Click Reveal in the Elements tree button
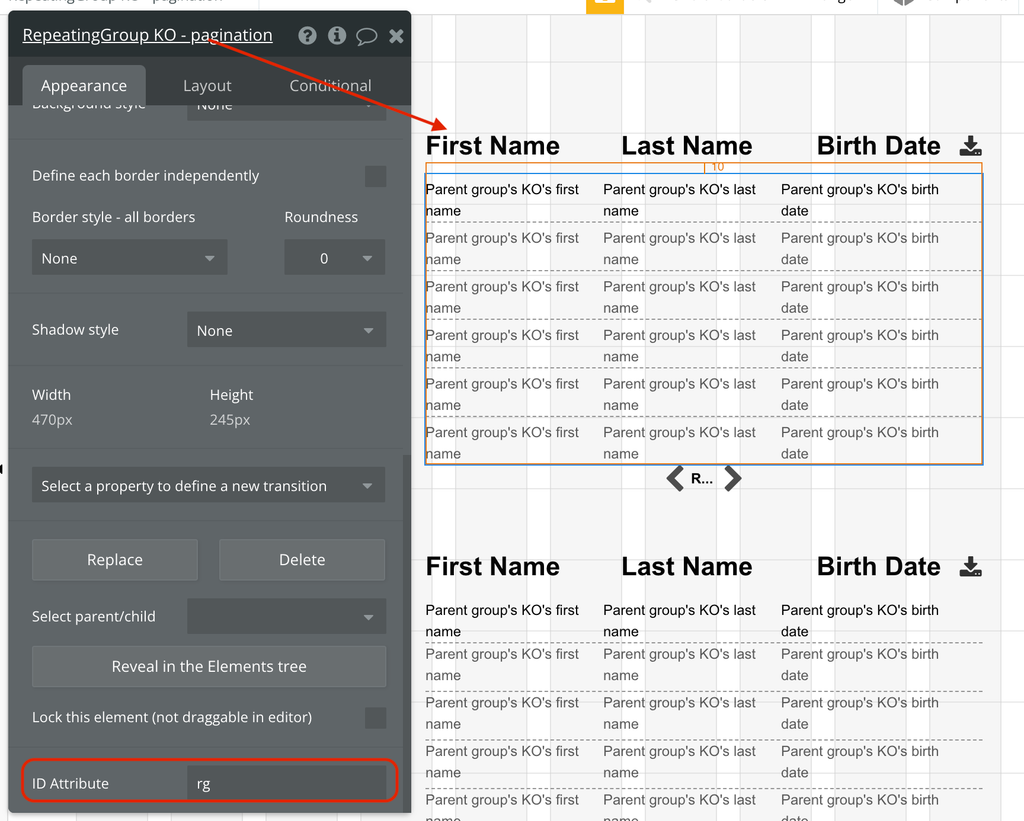The image size is (1024, 821). pyautogui.click(x=209, y=667)
